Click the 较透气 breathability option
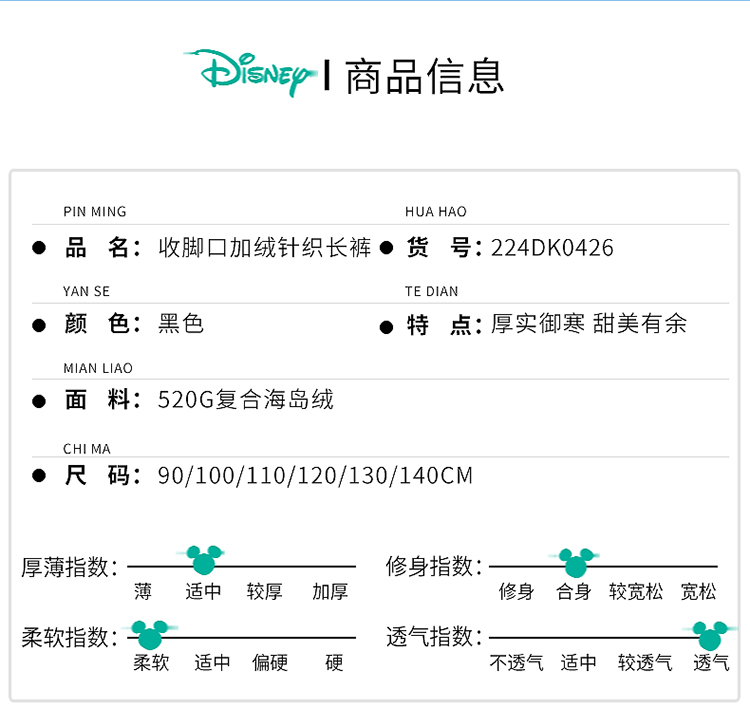 click(645, 663)
